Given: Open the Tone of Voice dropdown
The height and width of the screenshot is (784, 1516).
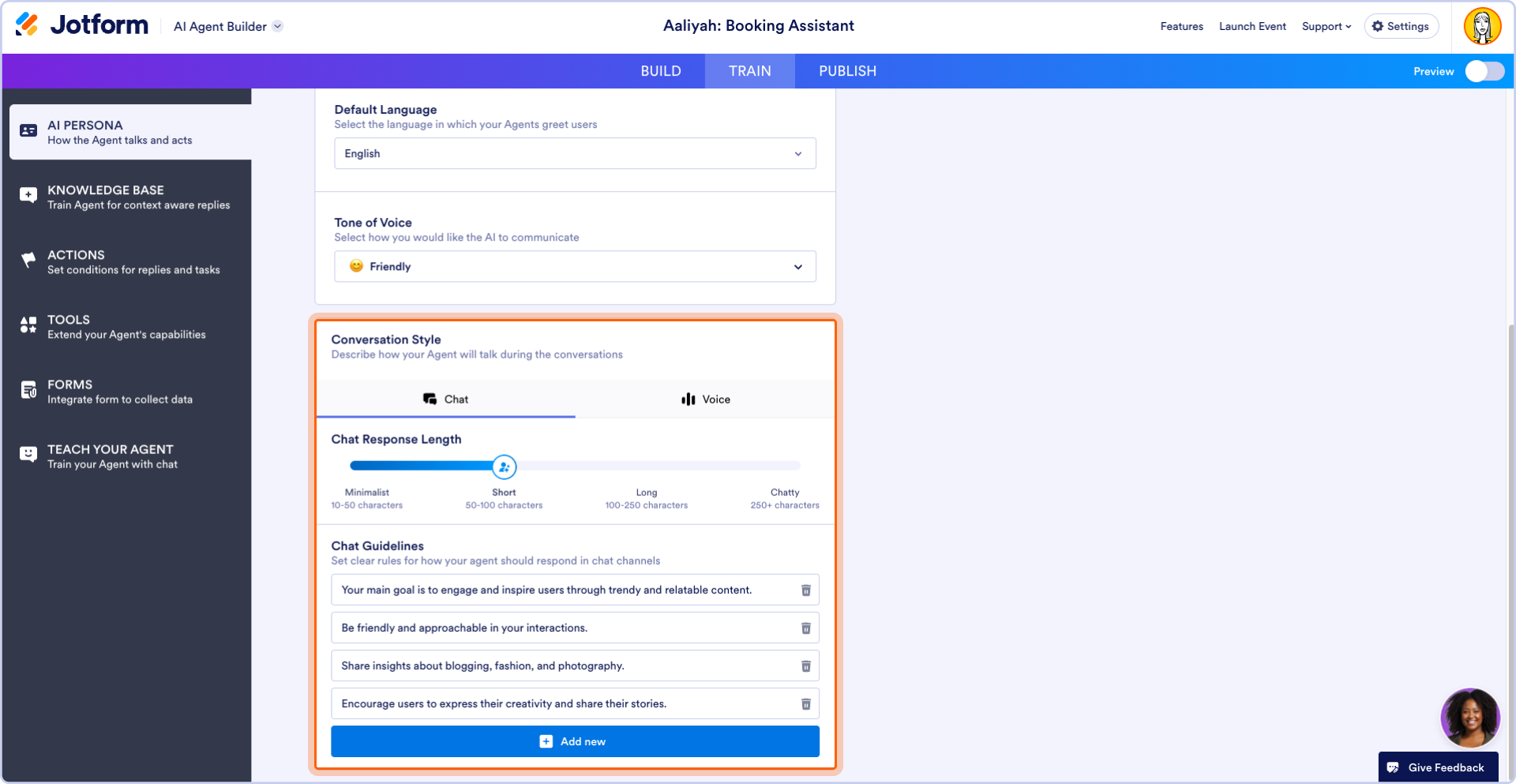Looking at the screenshot, I should tap(575, 266).
